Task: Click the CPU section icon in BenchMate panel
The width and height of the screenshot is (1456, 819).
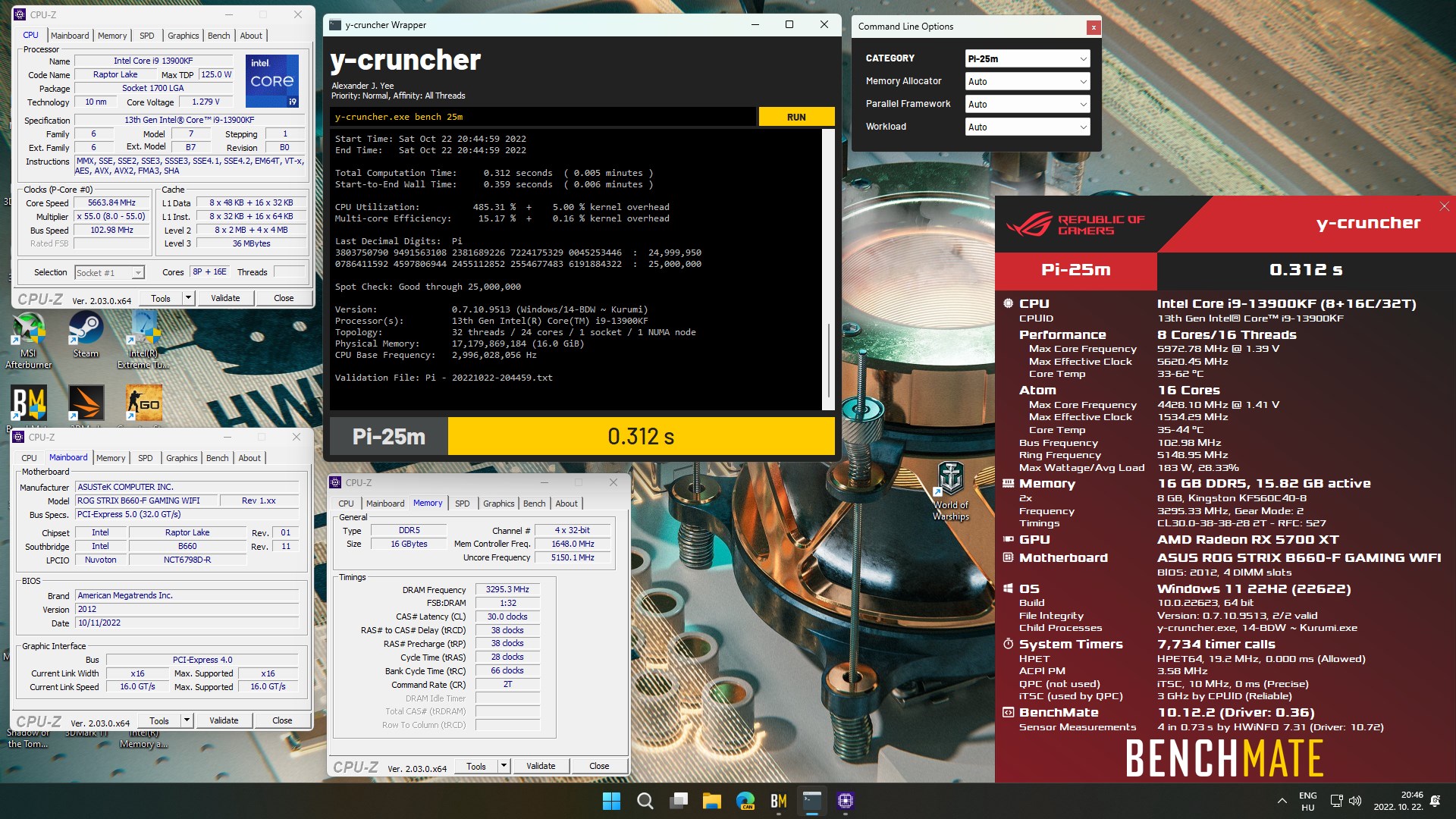Action: [1008, 303]
